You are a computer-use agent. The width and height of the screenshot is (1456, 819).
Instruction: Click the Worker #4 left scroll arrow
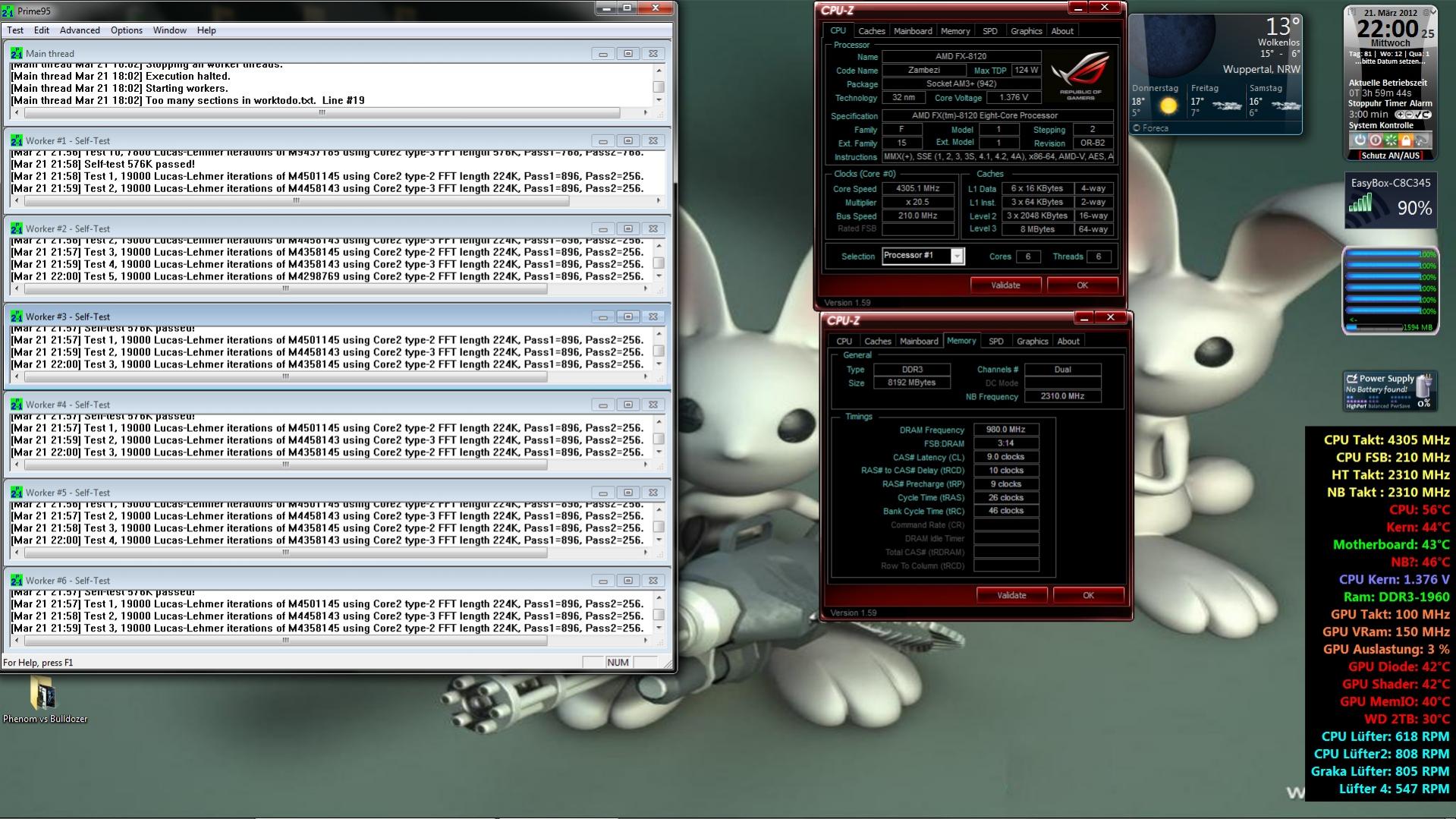coord(17,465)
